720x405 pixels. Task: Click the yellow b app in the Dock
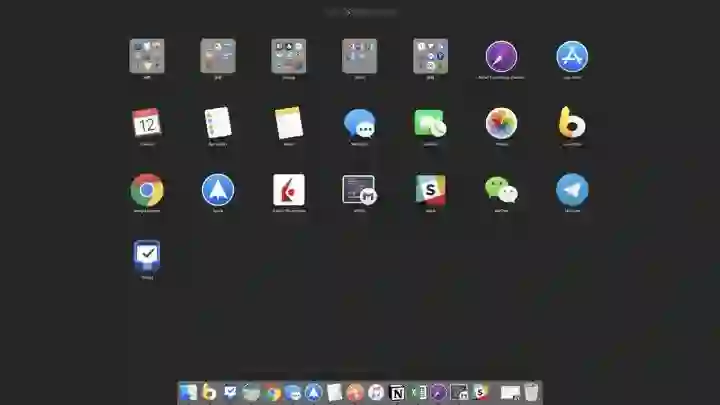209,392
